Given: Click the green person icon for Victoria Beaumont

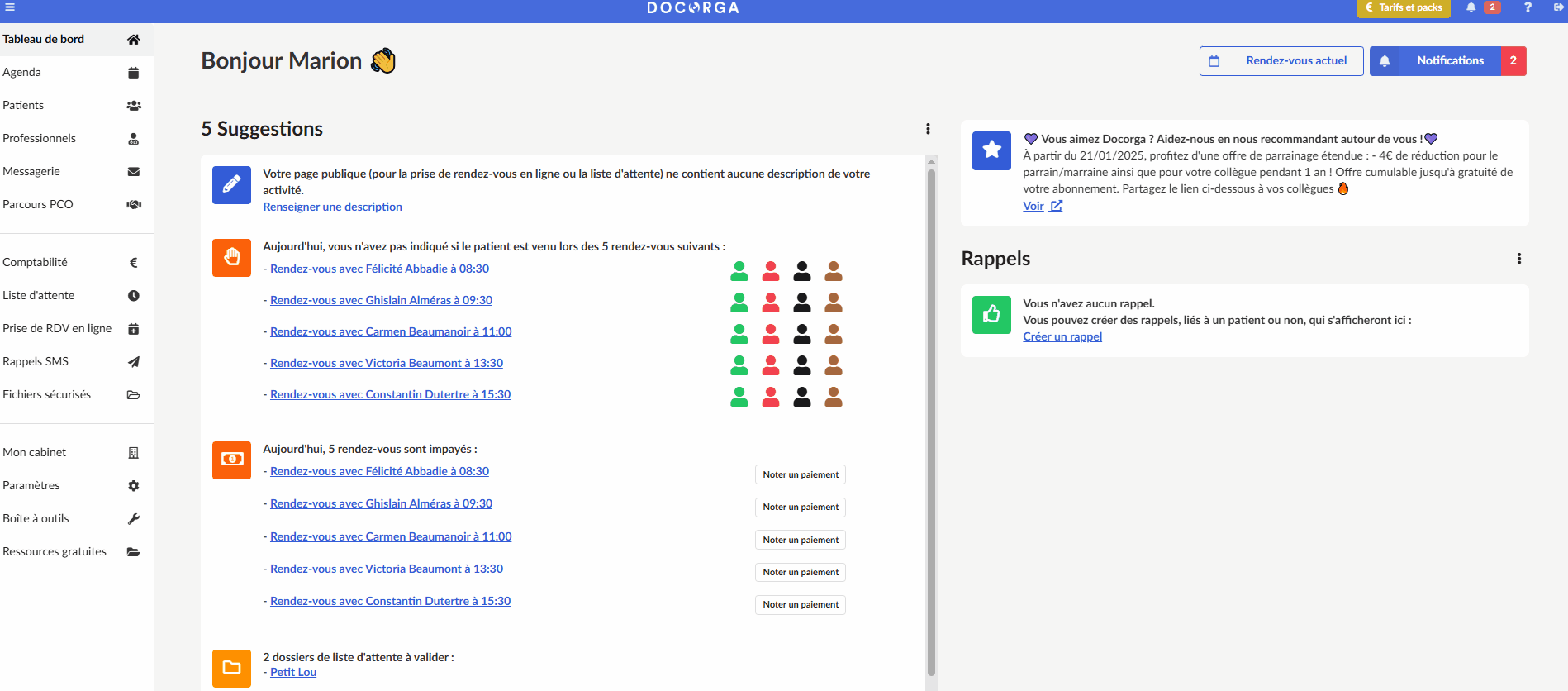Looking at the screenshot, I should tap(739, 365).
